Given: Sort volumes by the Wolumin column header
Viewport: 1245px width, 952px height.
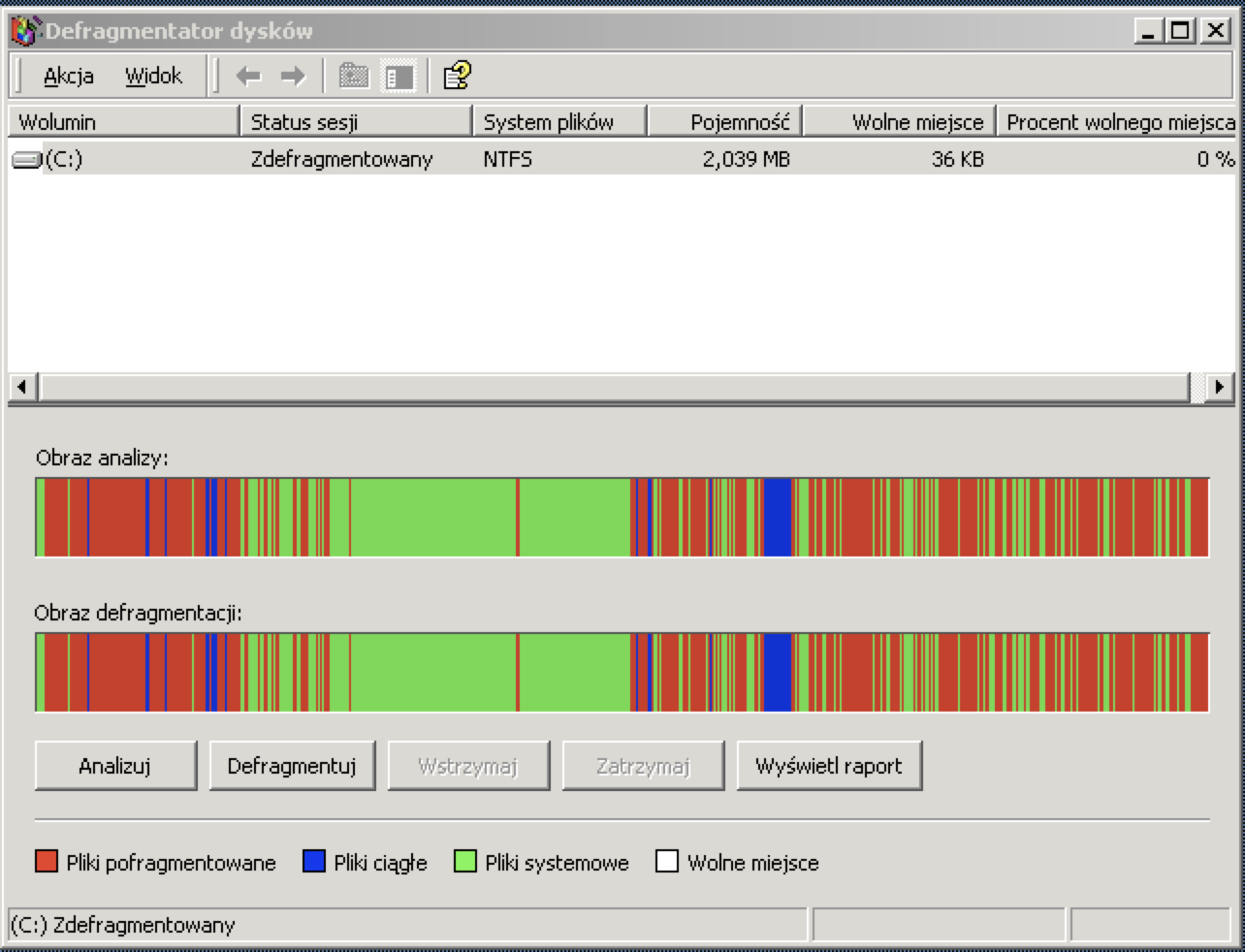Looking at the screenshot, I should click(x=123, y=122).
